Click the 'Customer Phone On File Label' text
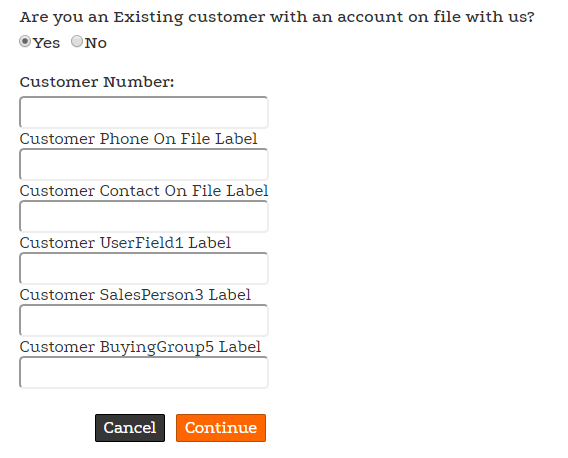Image resolution: width=568 pixels, height=458 pixels. [x=138, y=139]
